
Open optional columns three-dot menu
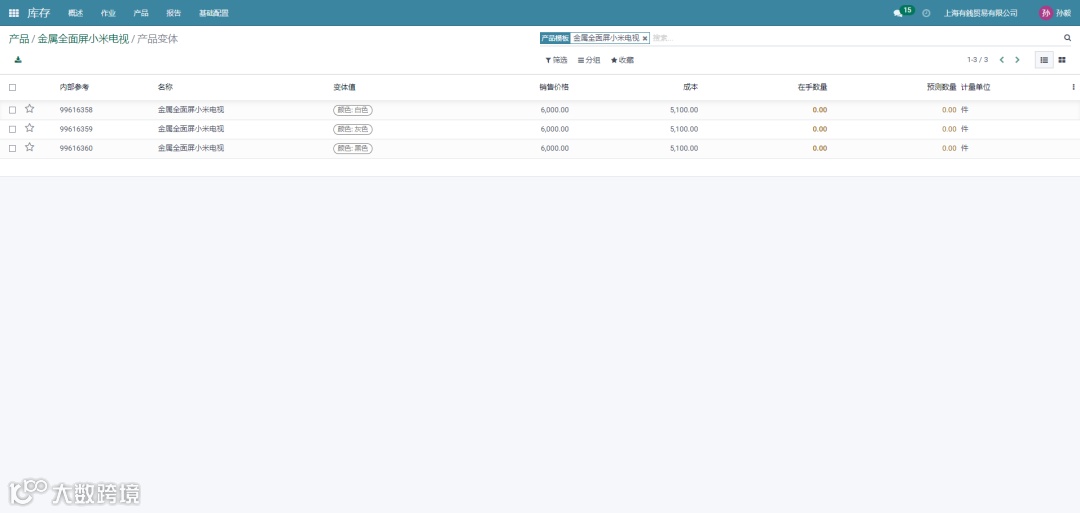click(1073, 87)
